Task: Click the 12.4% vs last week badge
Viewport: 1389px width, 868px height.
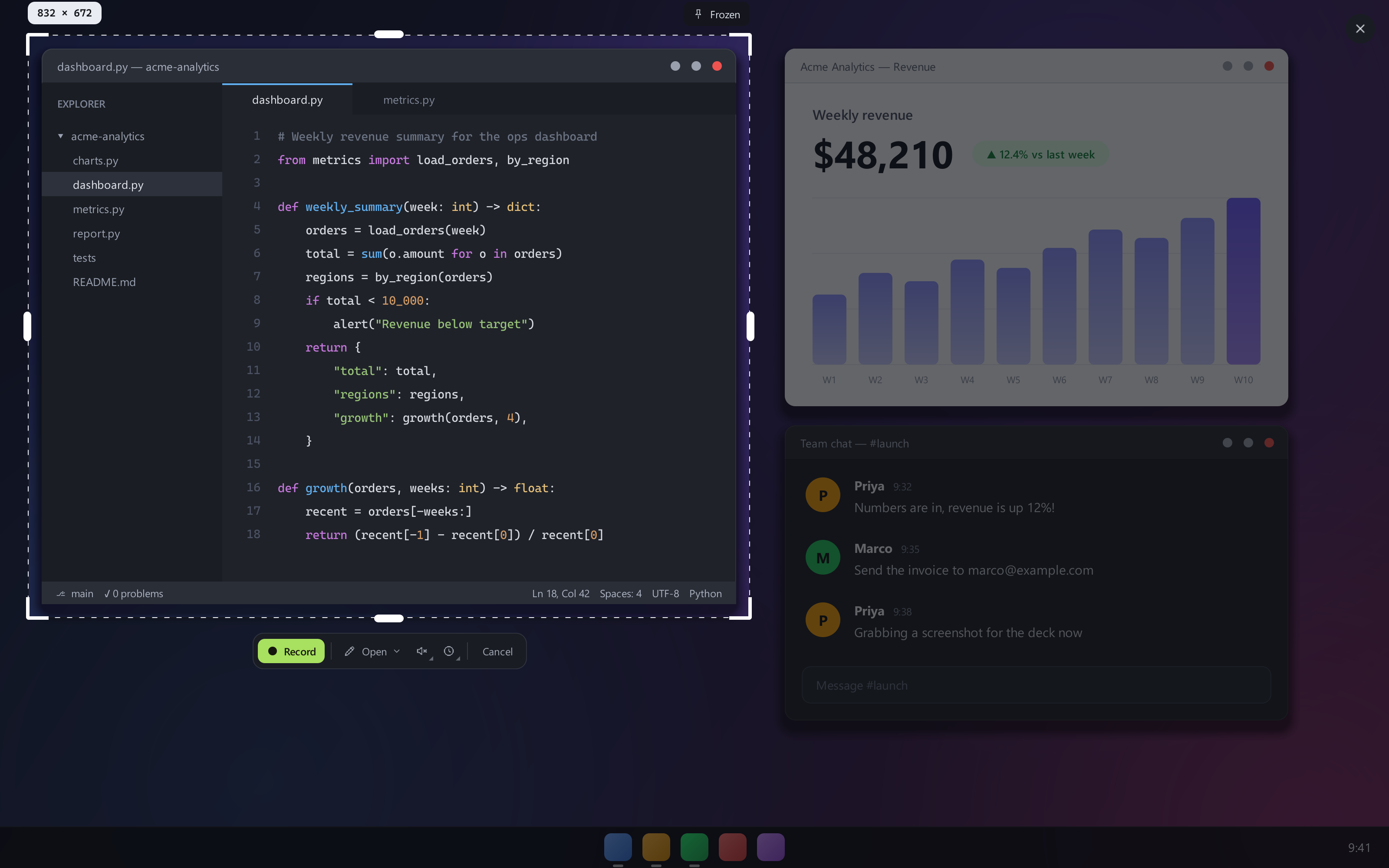Action: pyautogui.click(x=1040, y=155)
